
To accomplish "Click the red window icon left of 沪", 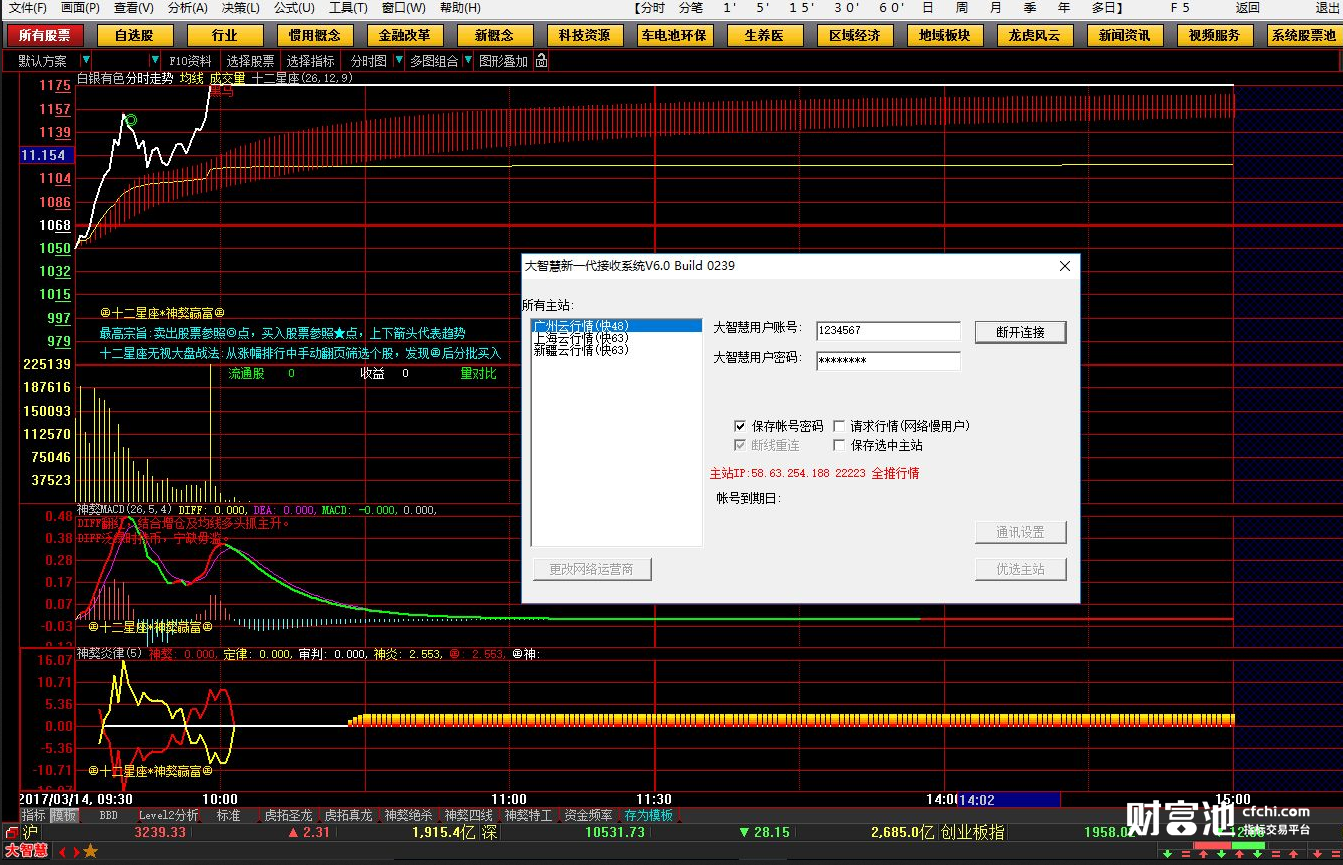I will click(x=11, y=832).
